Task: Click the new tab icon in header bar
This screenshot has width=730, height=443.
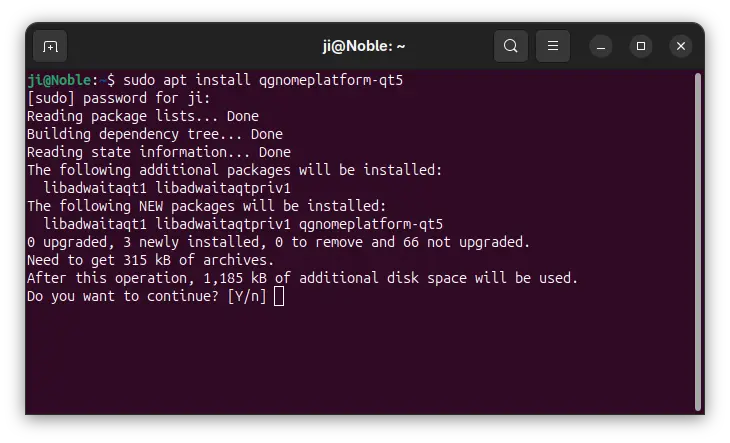Action: [49, 46]
